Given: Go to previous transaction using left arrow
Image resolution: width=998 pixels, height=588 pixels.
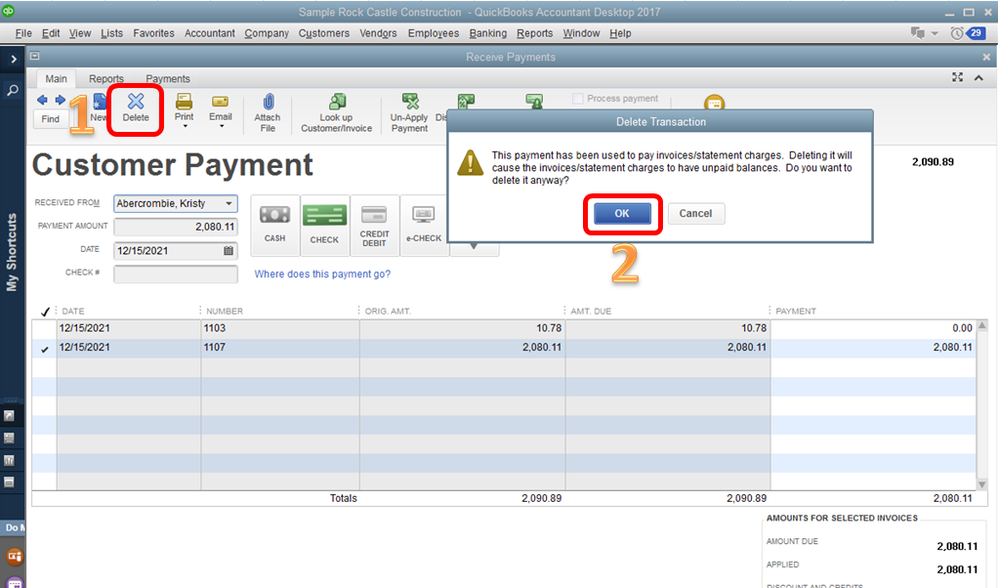Looking at the screenshot, I should point(42,100).
